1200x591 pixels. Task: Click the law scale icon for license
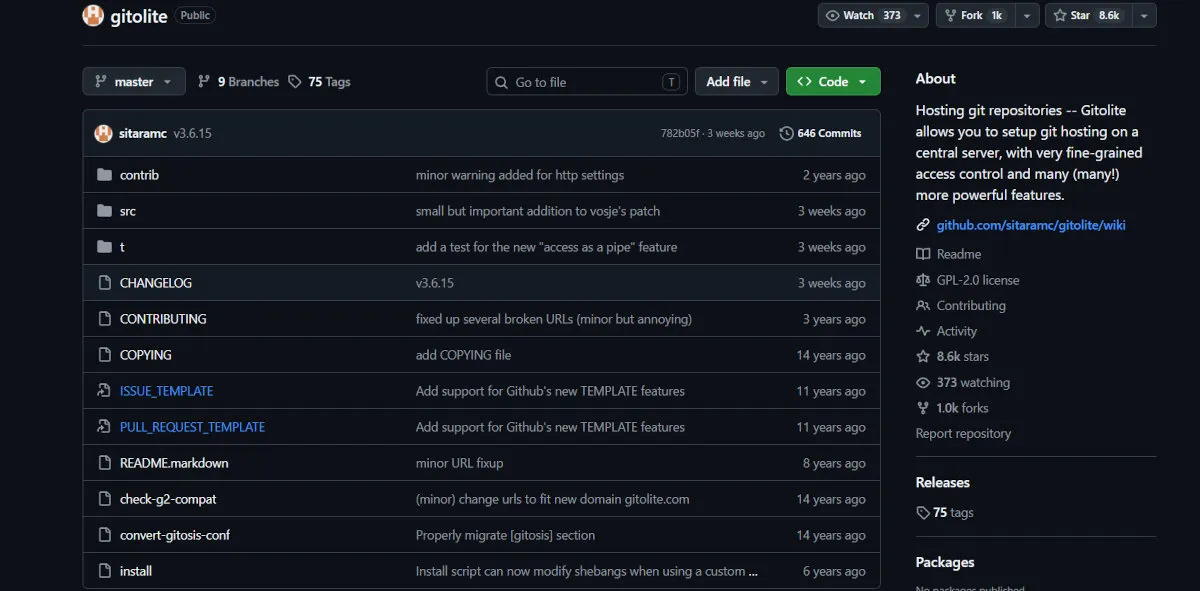[x=923, y=280]
